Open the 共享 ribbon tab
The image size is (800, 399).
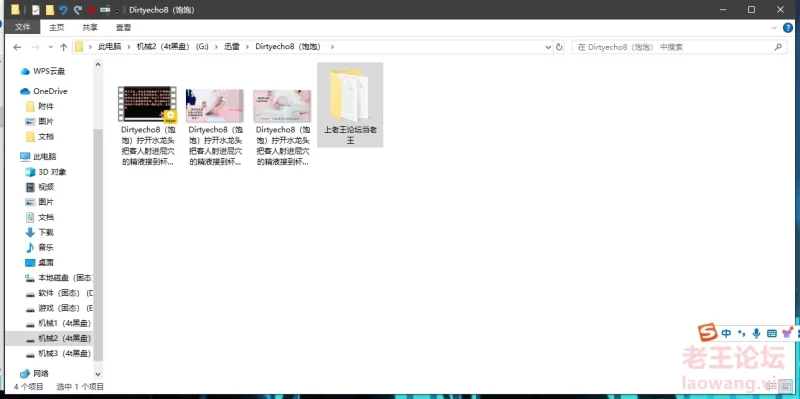pos(90,28)
